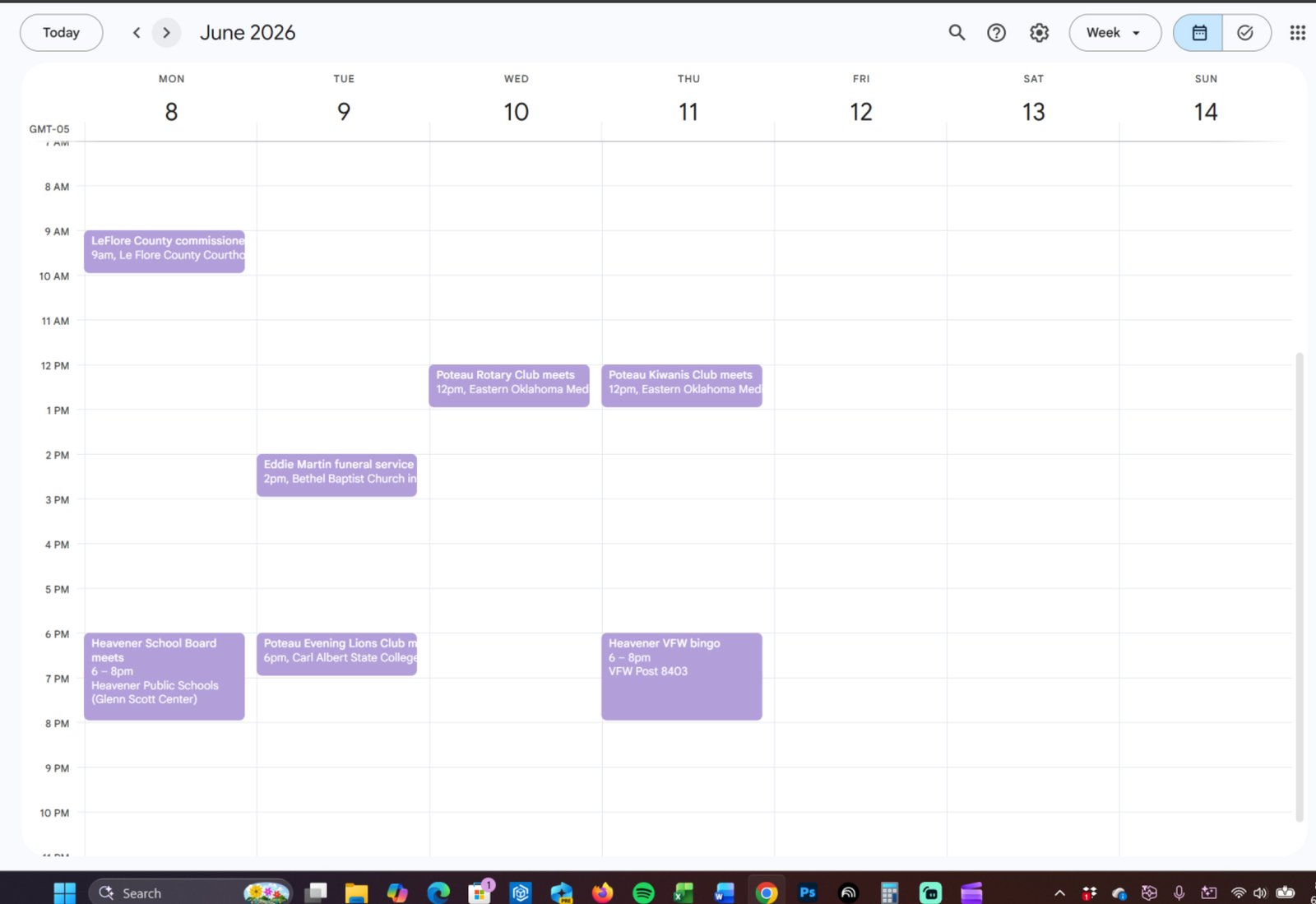Image resolution: width=1316 pixels, height=904 pixels.
Task: Open the calendar search icon
Action: coord(957,33)
